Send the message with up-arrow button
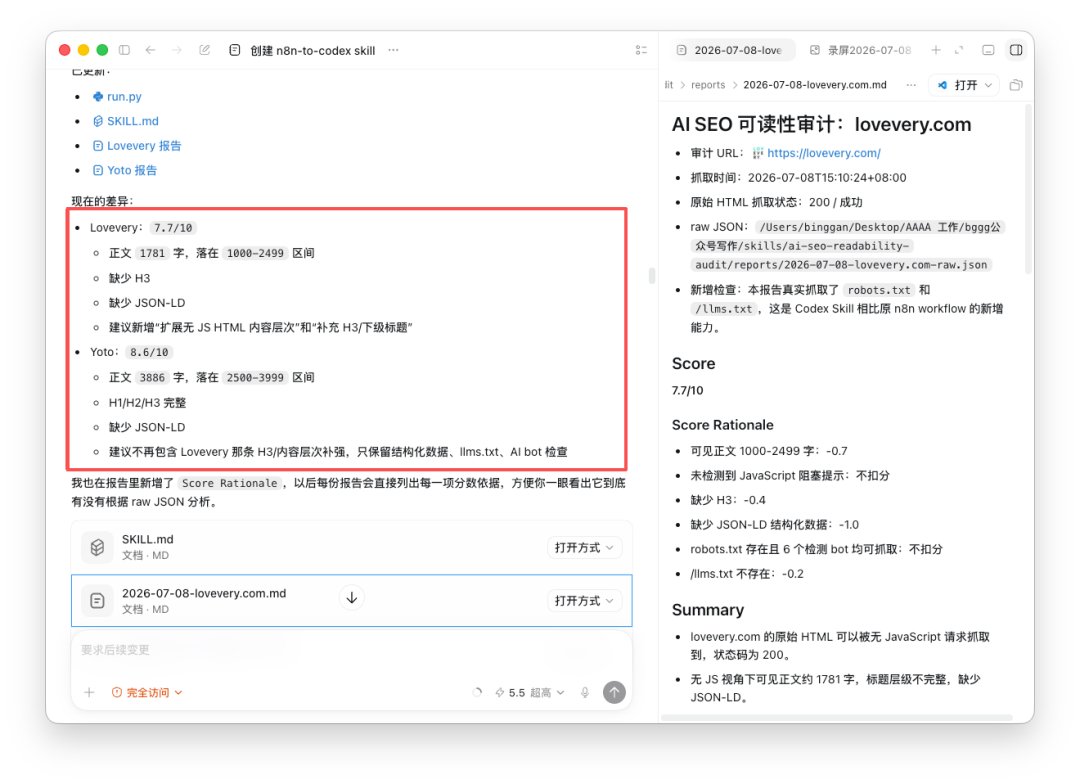This screenshot has height=784, width=1080. coord(614,692)
